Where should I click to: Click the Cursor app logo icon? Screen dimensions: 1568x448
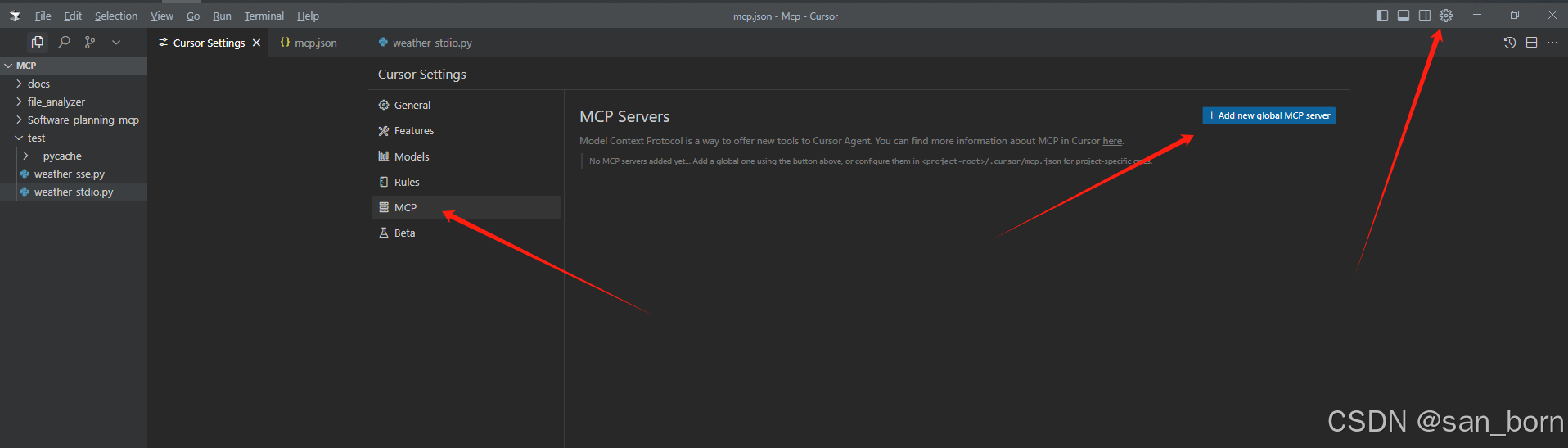click(15, 16)
